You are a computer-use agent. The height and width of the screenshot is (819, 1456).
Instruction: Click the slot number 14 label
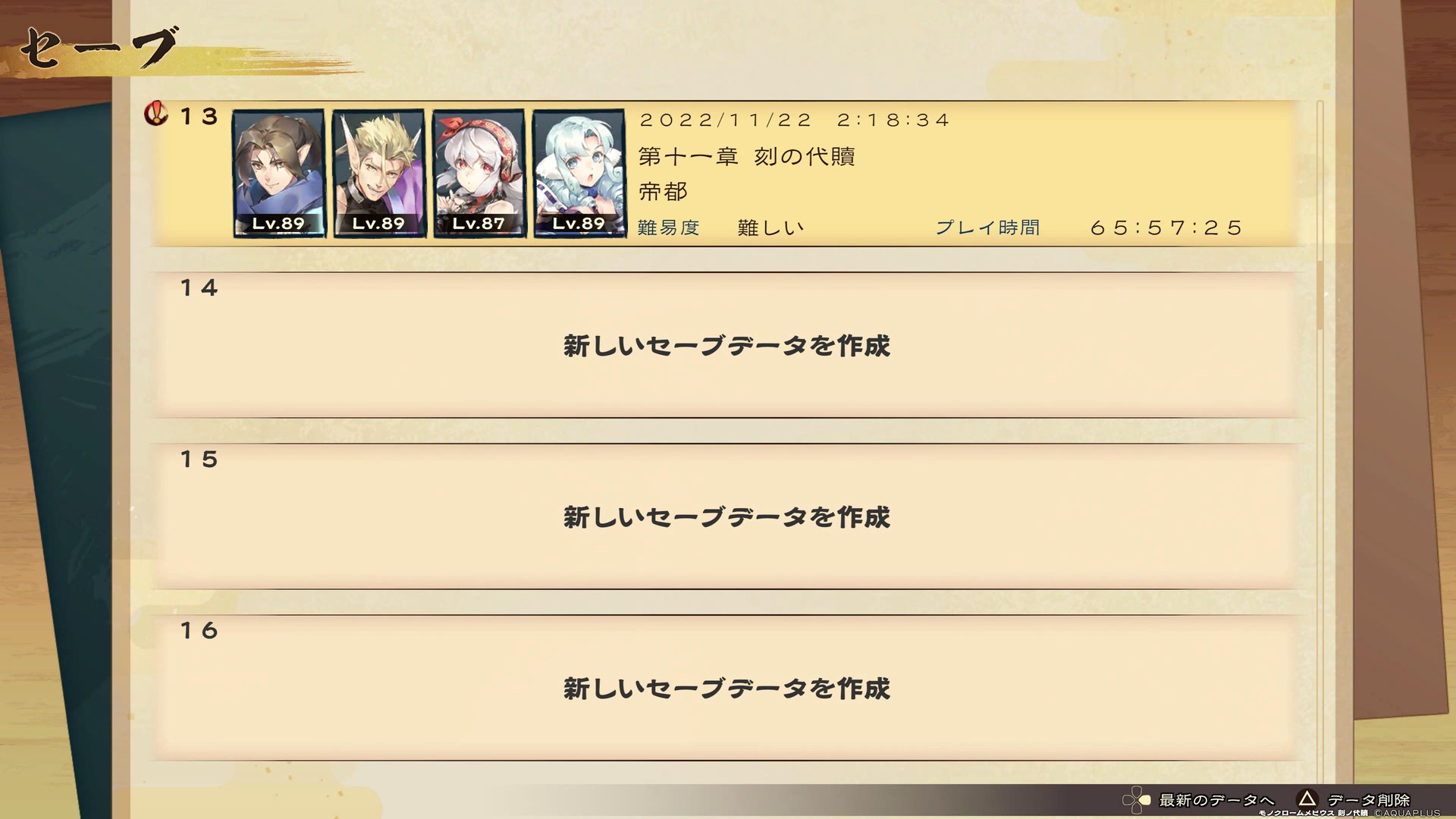tap(199, 288)
